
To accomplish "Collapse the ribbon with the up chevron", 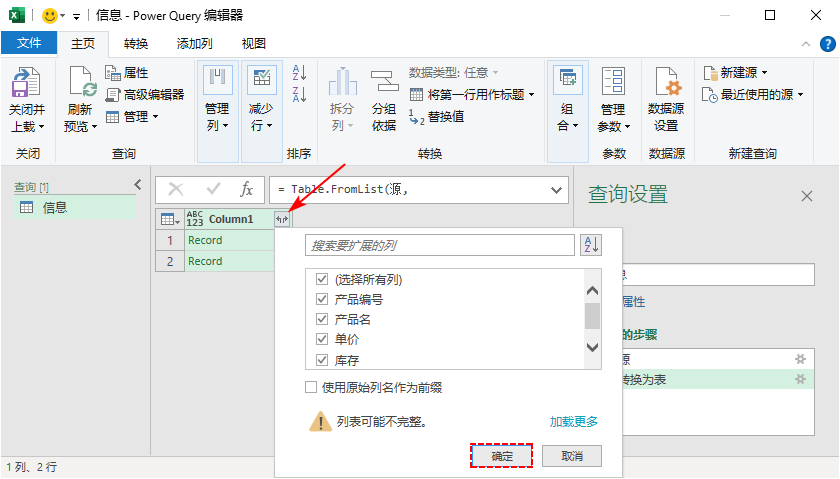I will click(806, 44).
